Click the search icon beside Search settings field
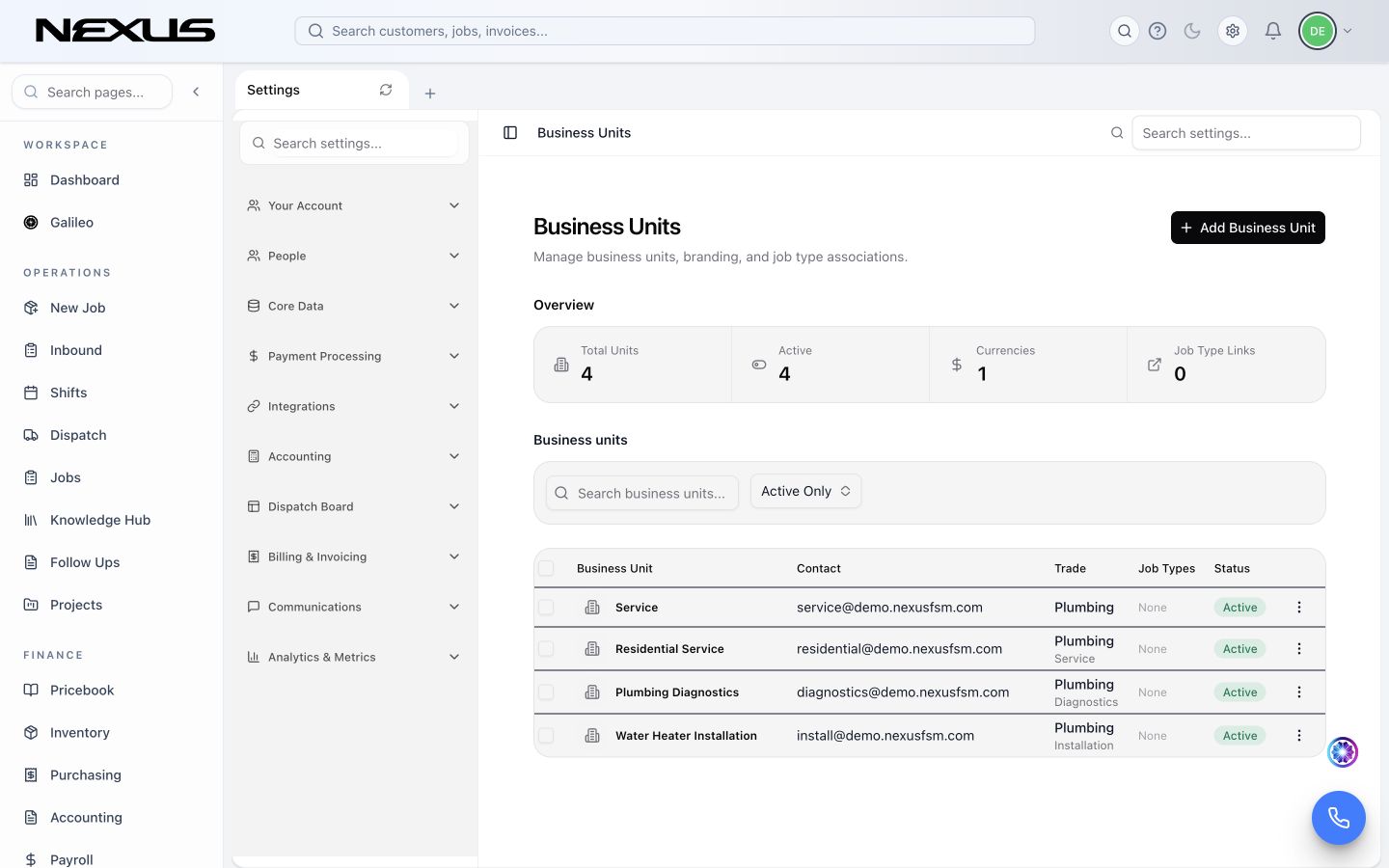Image resolution: width=1389 pixels, height=868 pixels. (x=1117, y=133)
